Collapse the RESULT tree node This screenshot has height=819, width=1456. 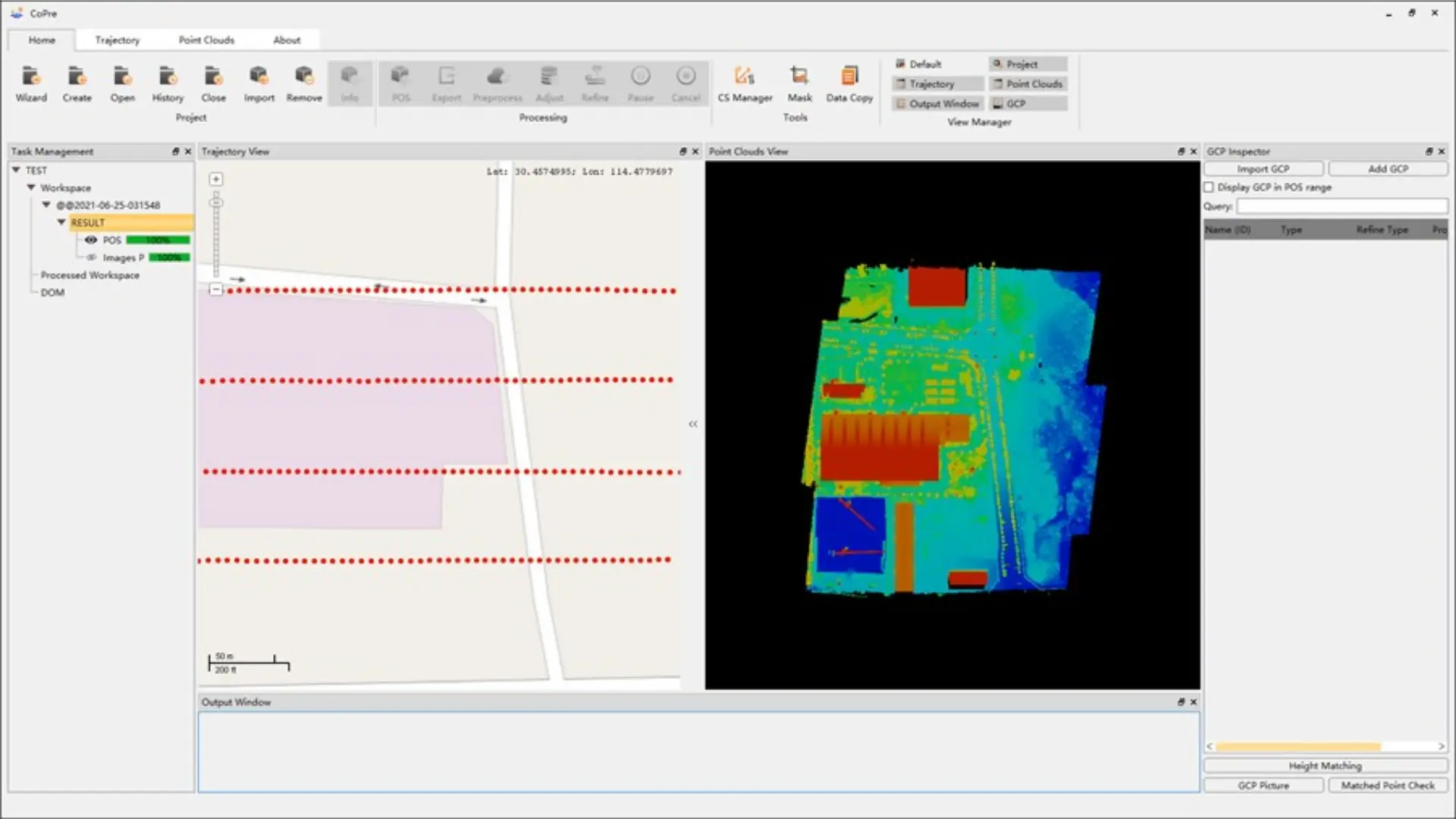61,222
